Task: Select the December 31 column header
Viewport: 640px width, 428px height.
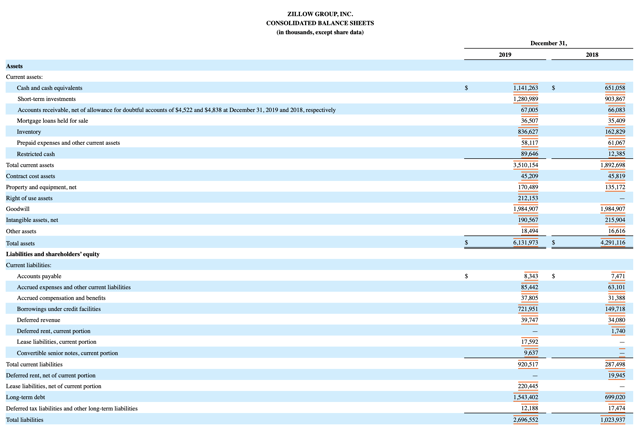Action: coord(548,43)
